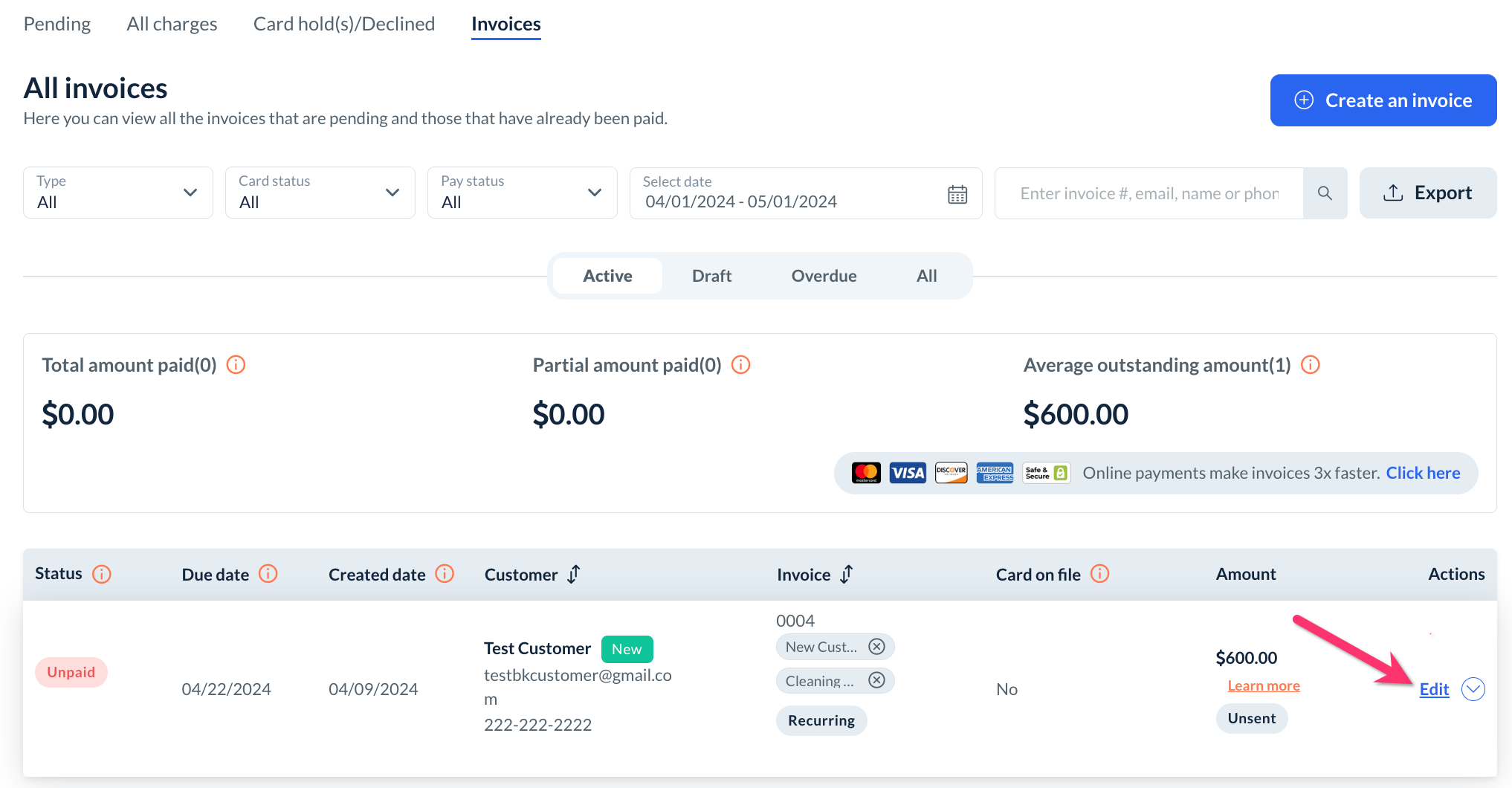This screenshot has width=1512, height=788.
Task: Show the Overdue invoices tab
Action: [824, 276]
